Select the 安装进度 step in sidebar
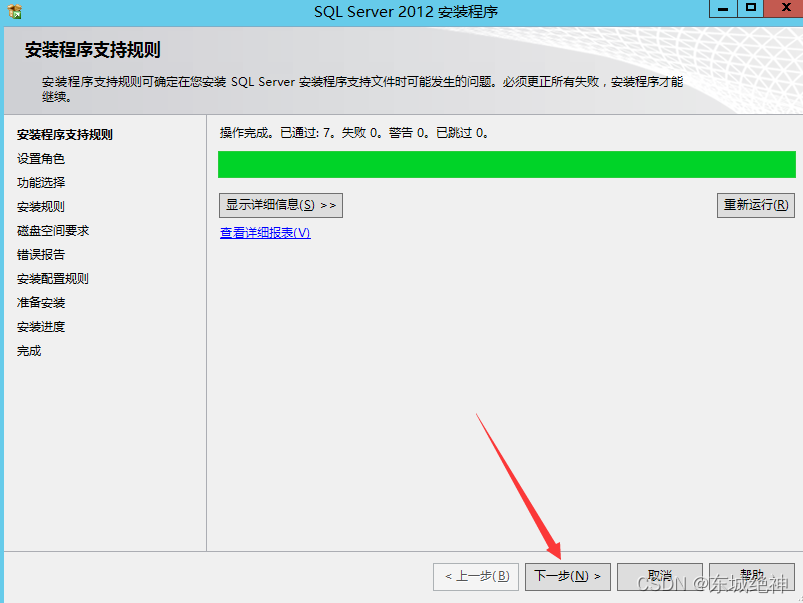The height and width of the screenshot is (603, 803). point(40,327)
